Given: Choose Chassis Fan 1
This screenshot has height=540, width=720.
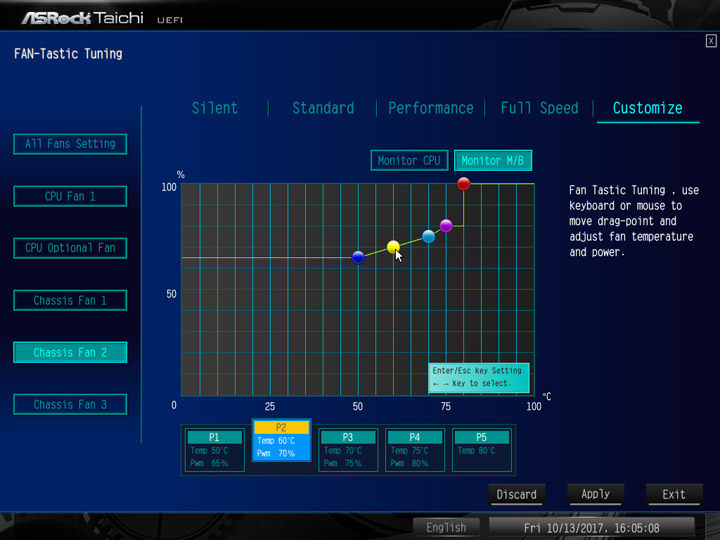Looking at the screenshot, I should 70,301.
